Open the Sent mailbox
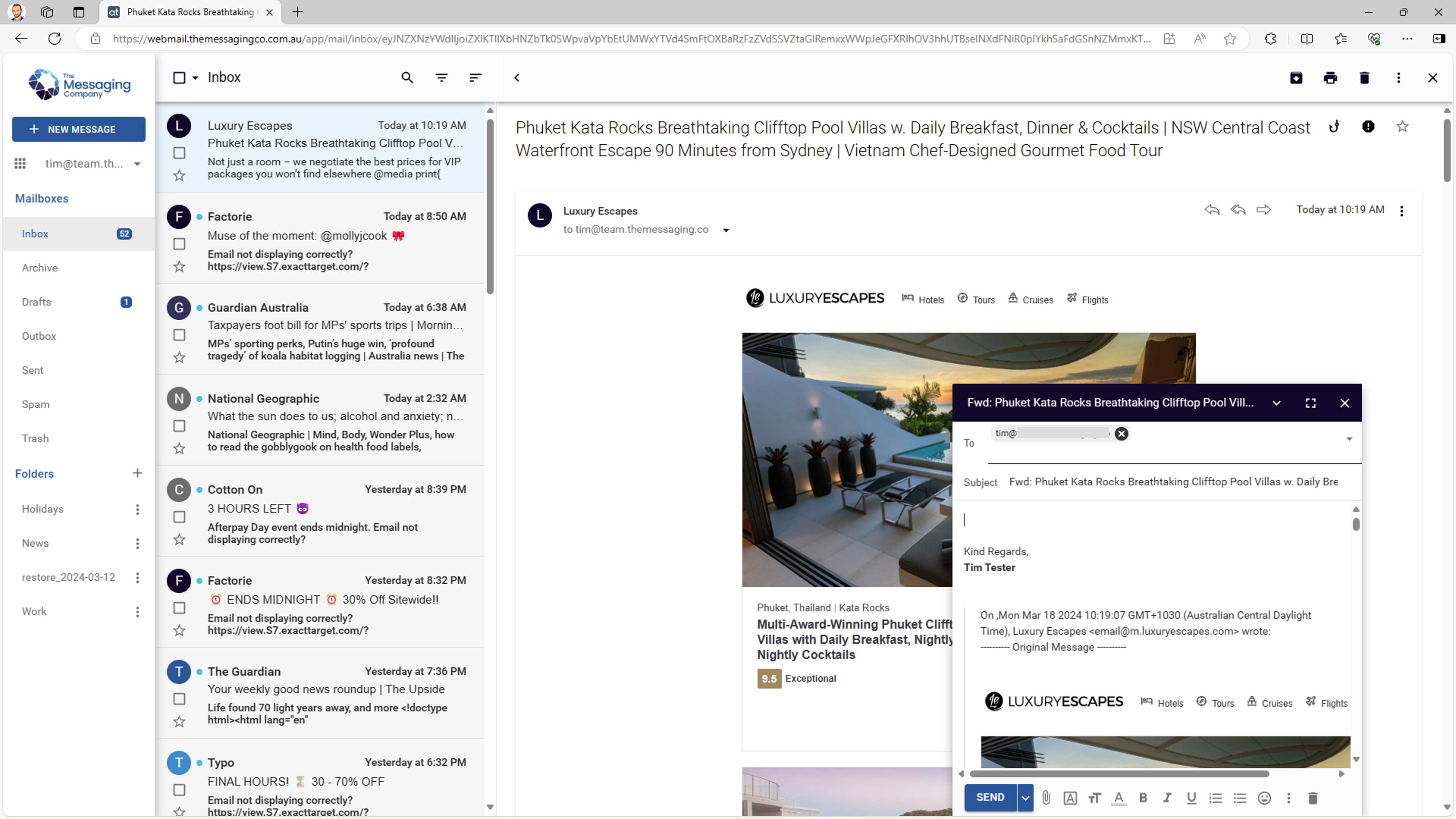The width and height of the screenshot is (1456, 819). pos(78,370)
